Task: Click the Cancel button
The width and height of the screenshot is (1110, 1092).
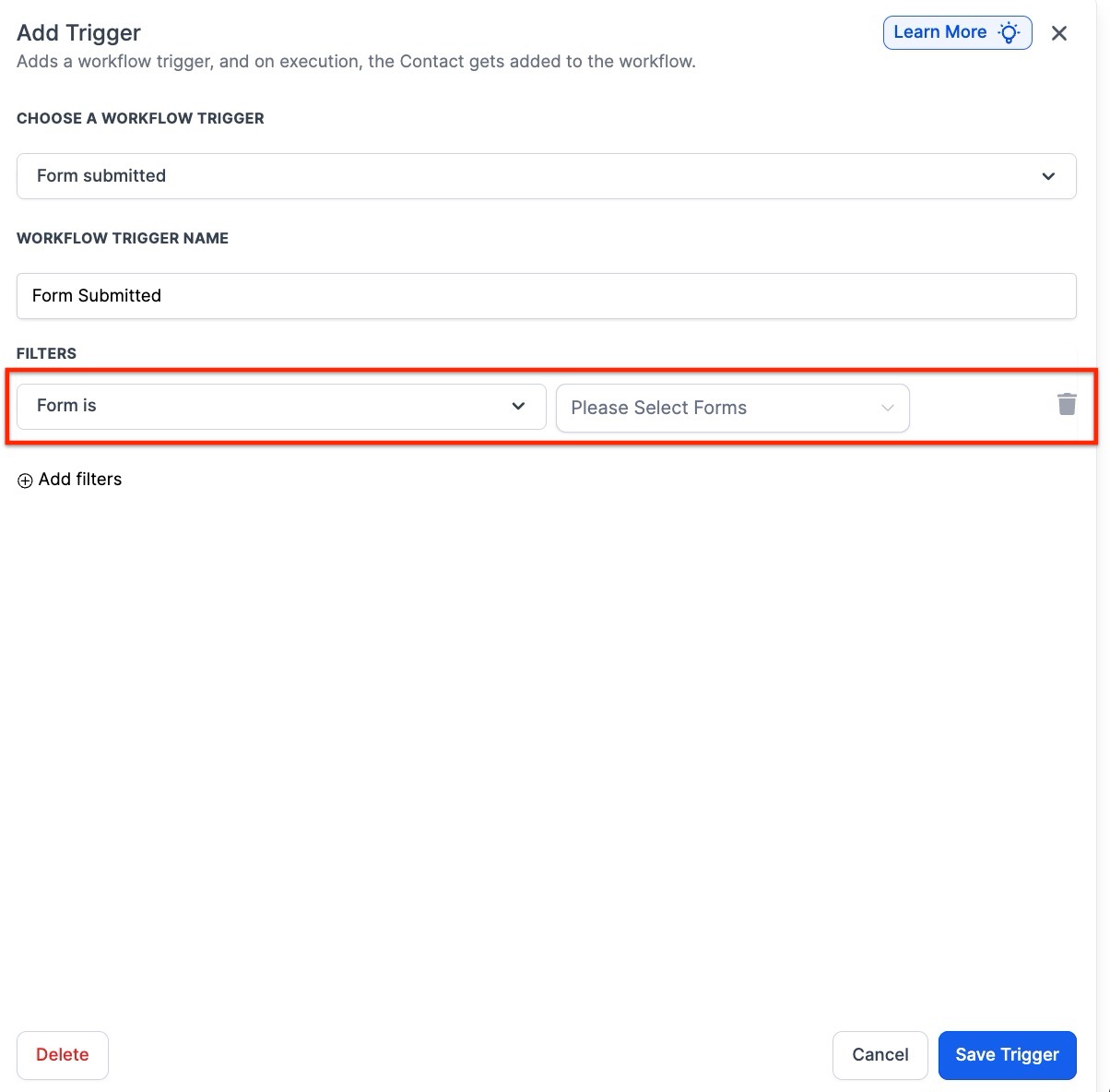Action: [x=880, y=1055]
